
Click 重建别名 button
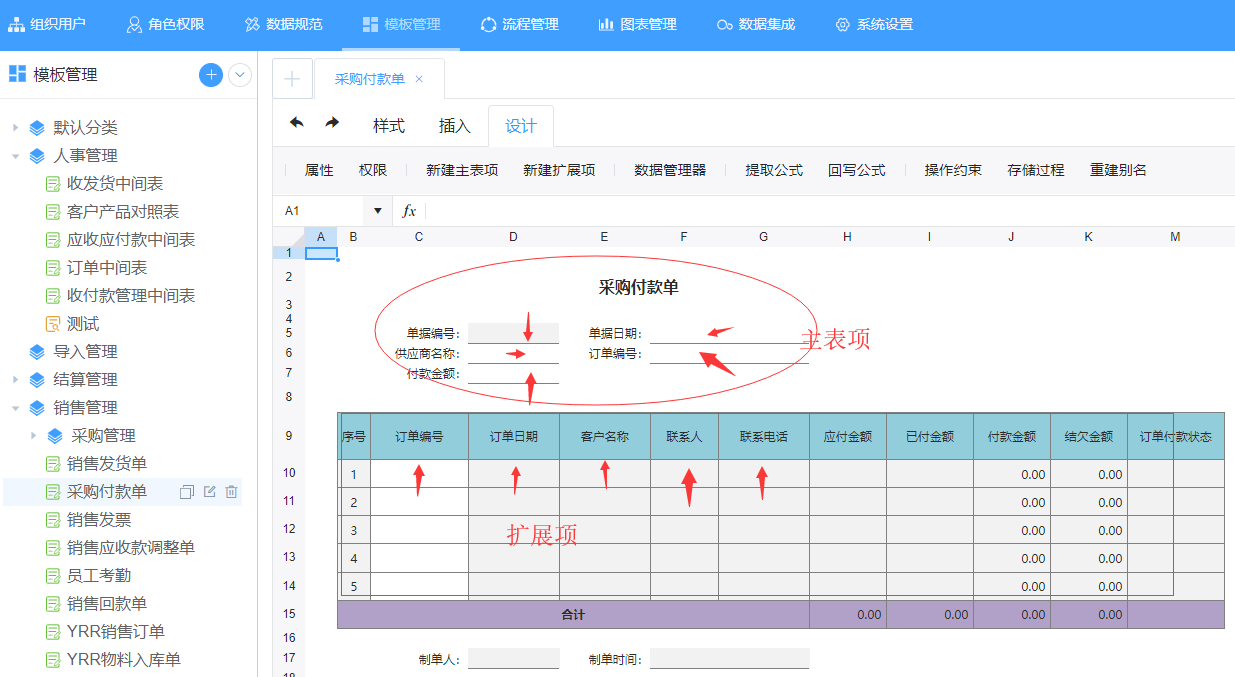click(1118, 171)
